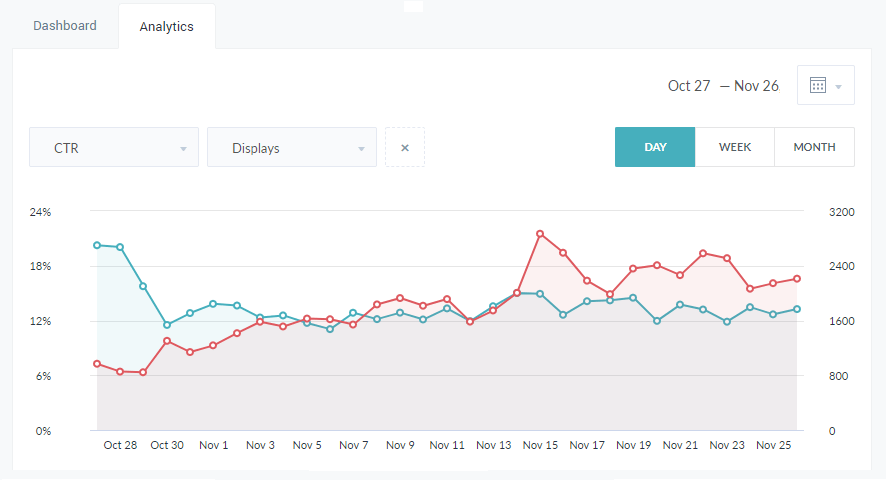Viewport: 886px width, 480px height.
Task: Click the Oct 27 — Nov 26 date range text
Action: [x=723, y=86]
